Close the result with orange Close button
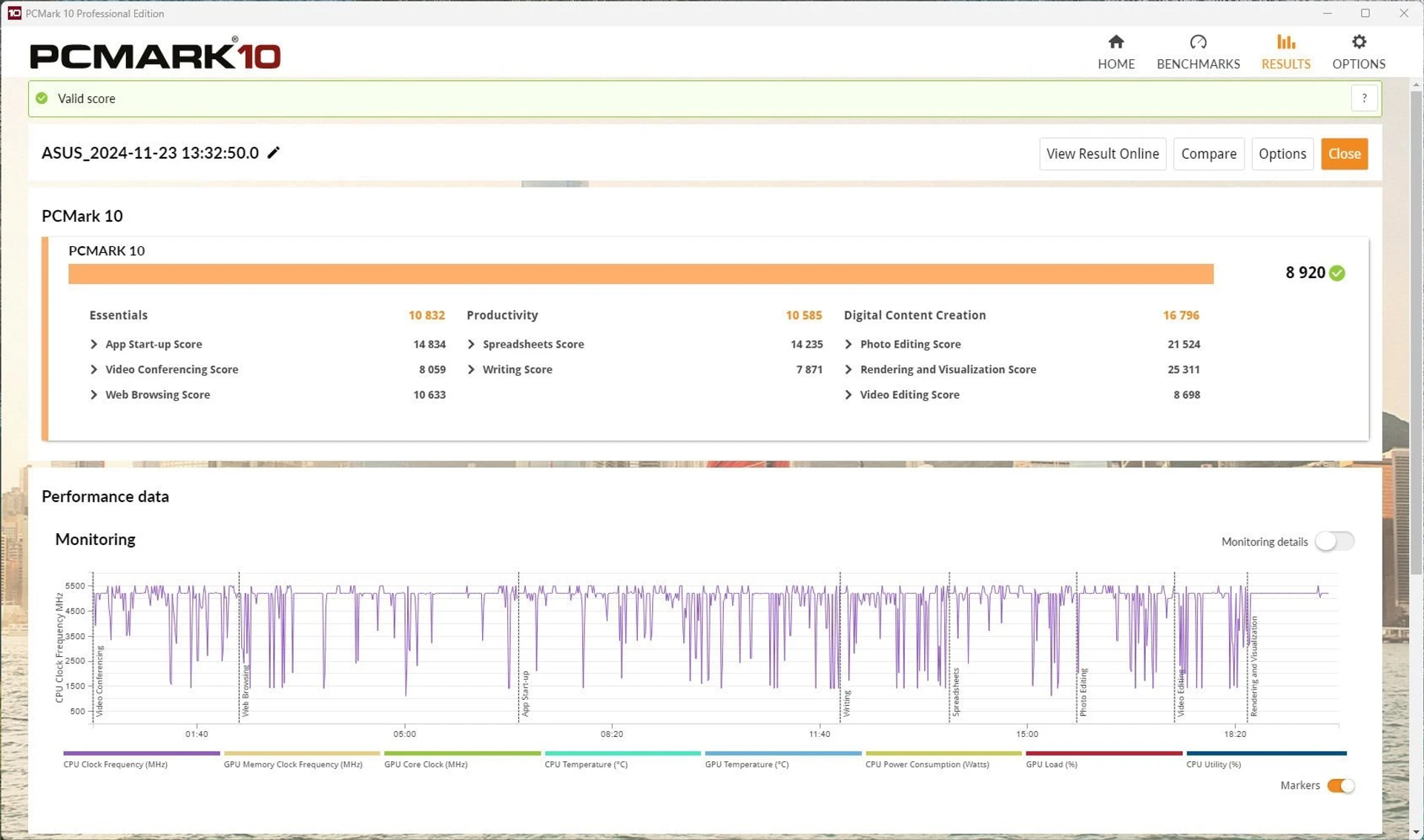Viewport: 1424px width, 840px height. click(1344, 153)
